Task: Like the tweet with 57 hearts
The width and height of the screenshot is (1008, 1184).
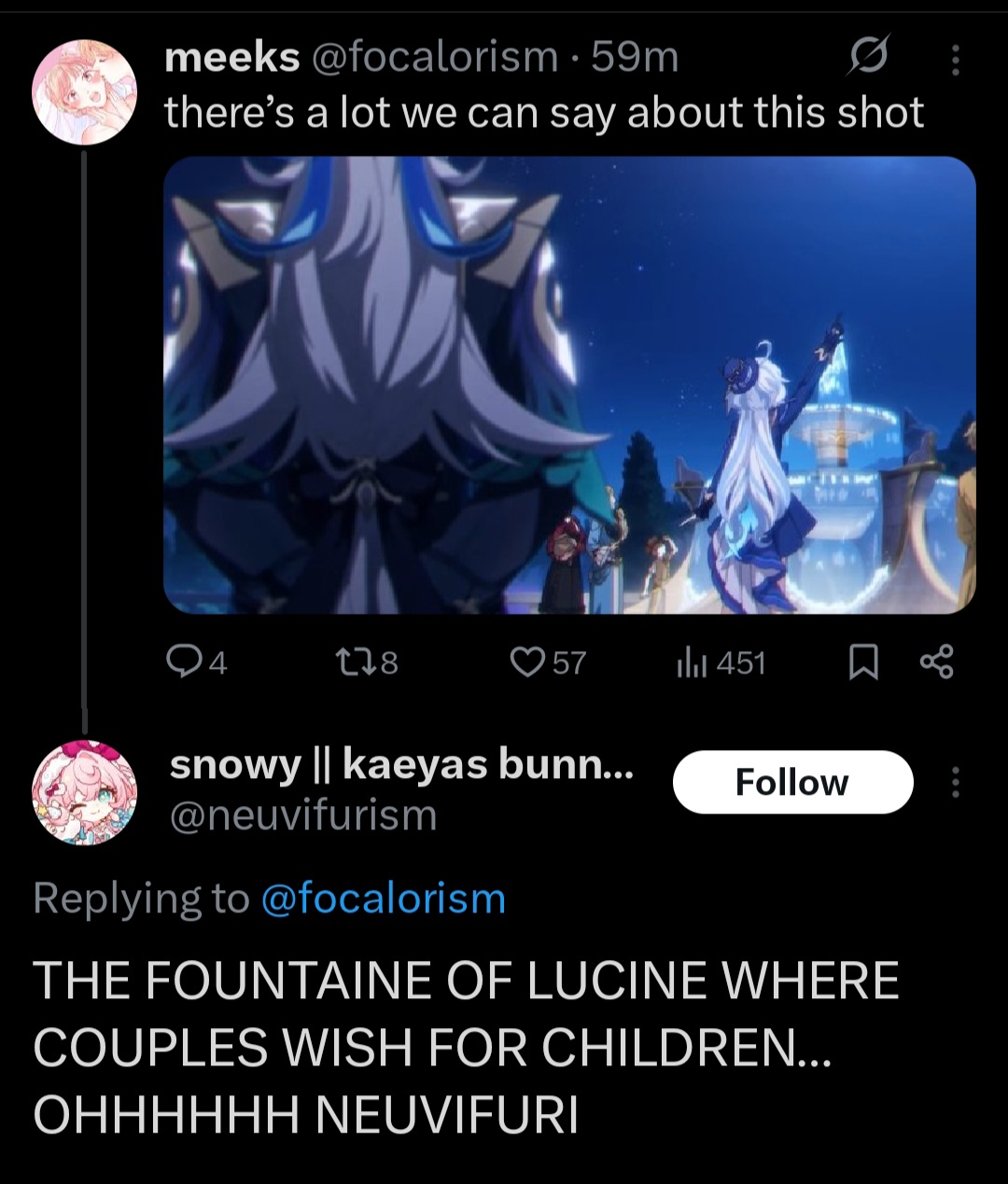Action: [548, 663]
